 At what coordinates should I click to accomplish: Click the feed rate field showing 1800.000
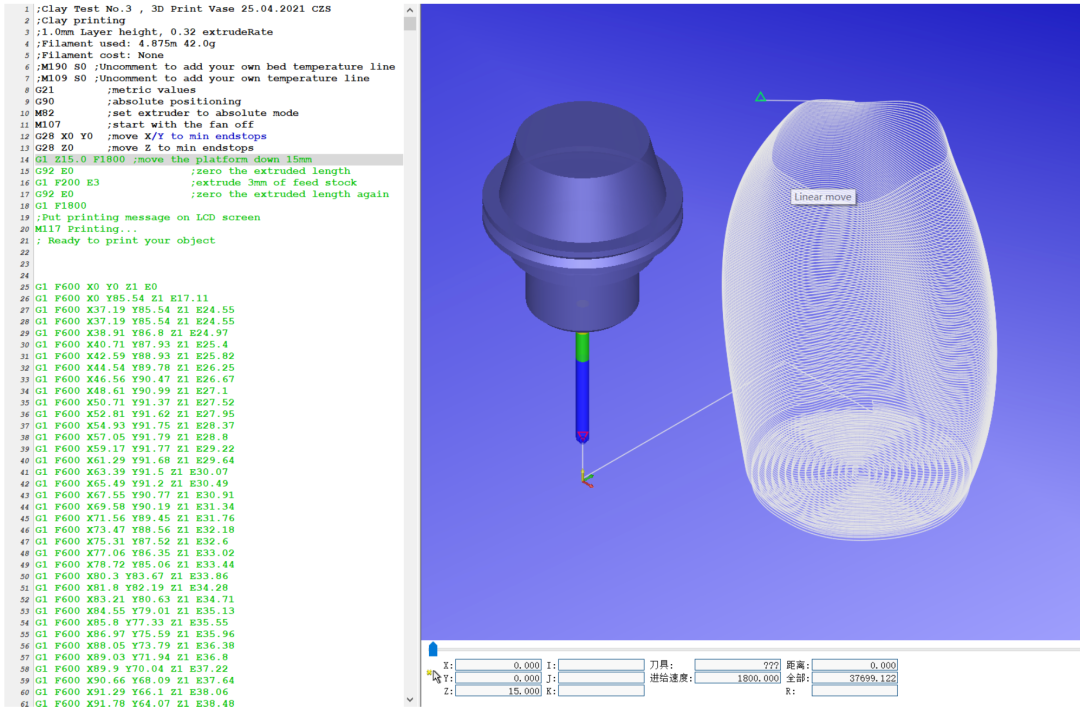point(738,678)
